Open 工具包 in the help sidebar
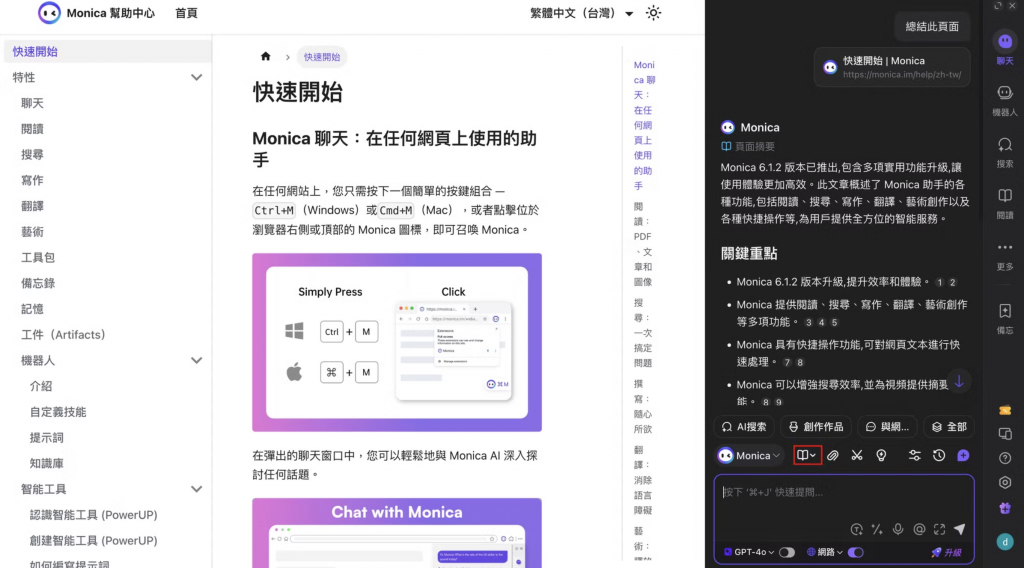1024x568 pixels. [38, 258]
